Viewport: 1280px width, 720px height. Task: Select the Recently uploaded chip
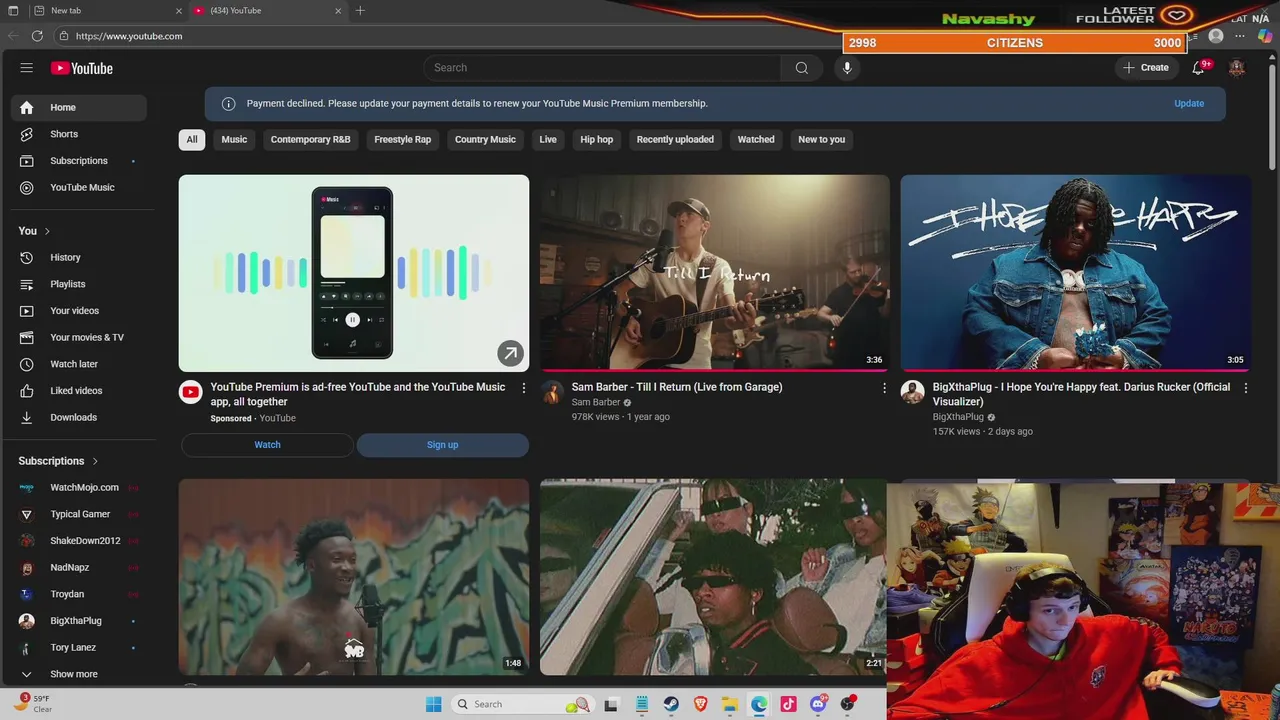(675, 139)
